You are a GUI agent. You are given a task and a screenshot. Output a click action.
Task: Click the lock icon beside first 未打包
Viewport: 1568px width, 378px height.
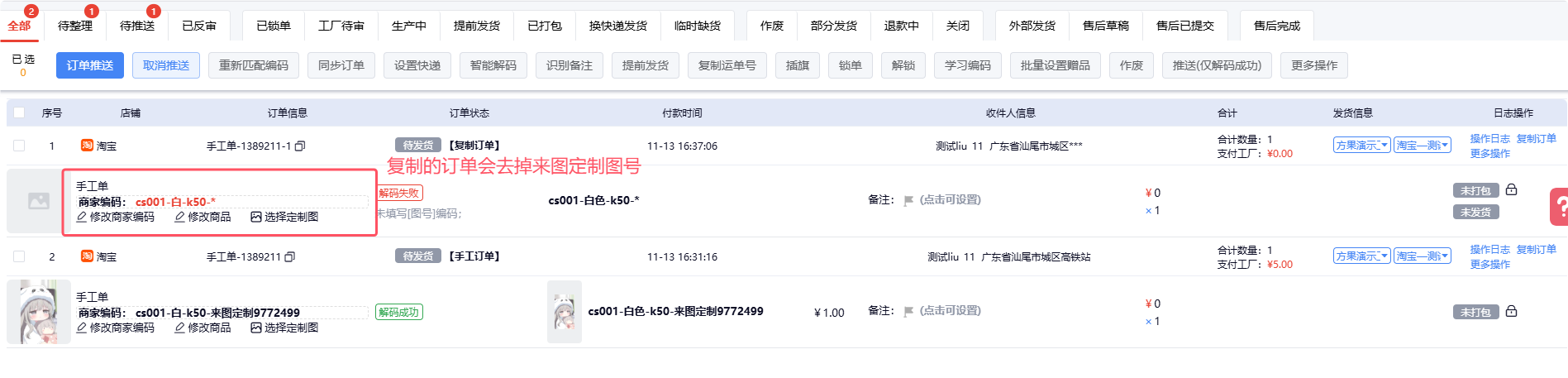[1511, 190]
